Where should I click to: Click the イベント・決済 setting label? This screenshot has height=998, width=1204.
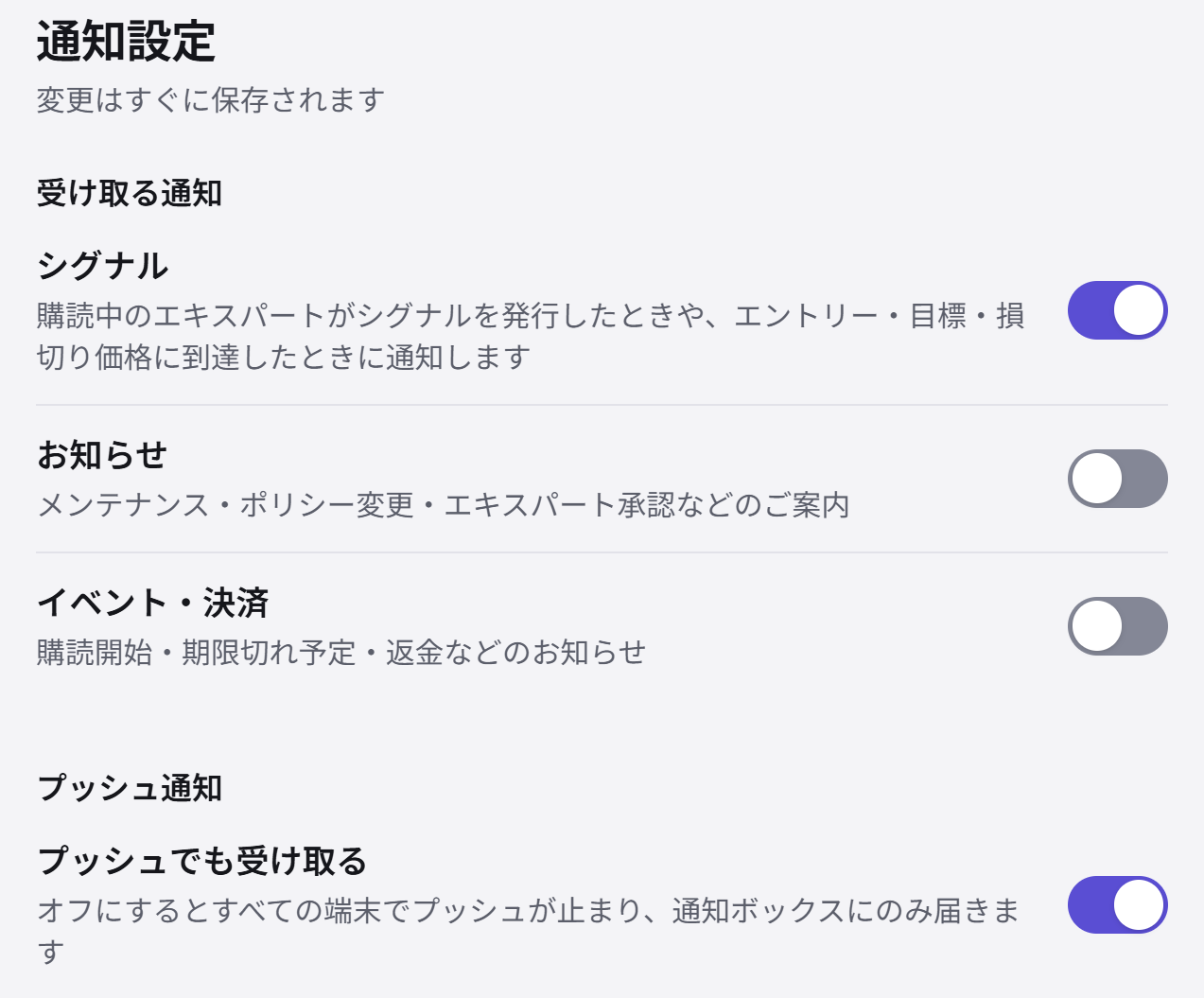click(x=153, y=603)
